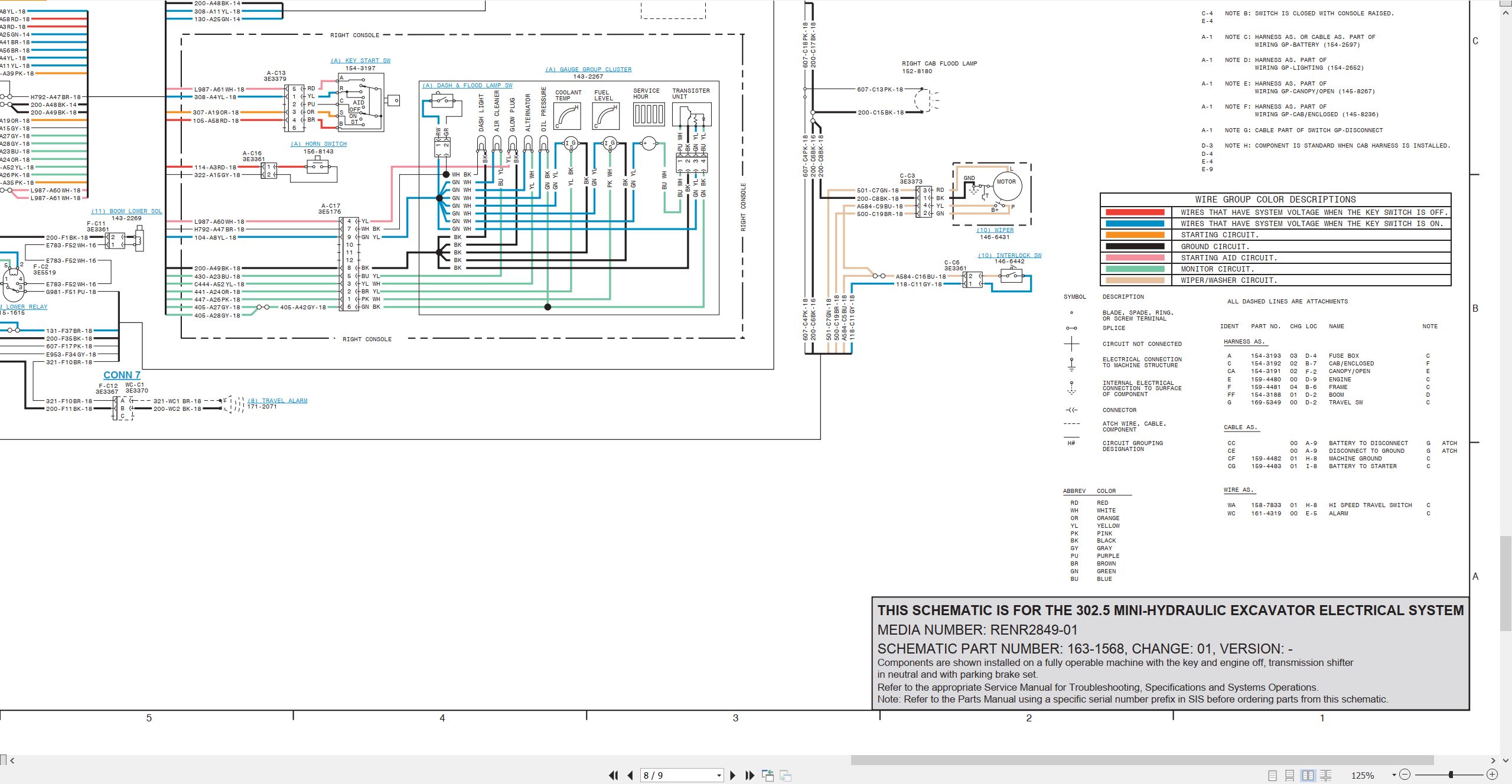Open the 125% zoom level dropdown
This screenshot has height=784, width=1512.
pos(1394,775)
